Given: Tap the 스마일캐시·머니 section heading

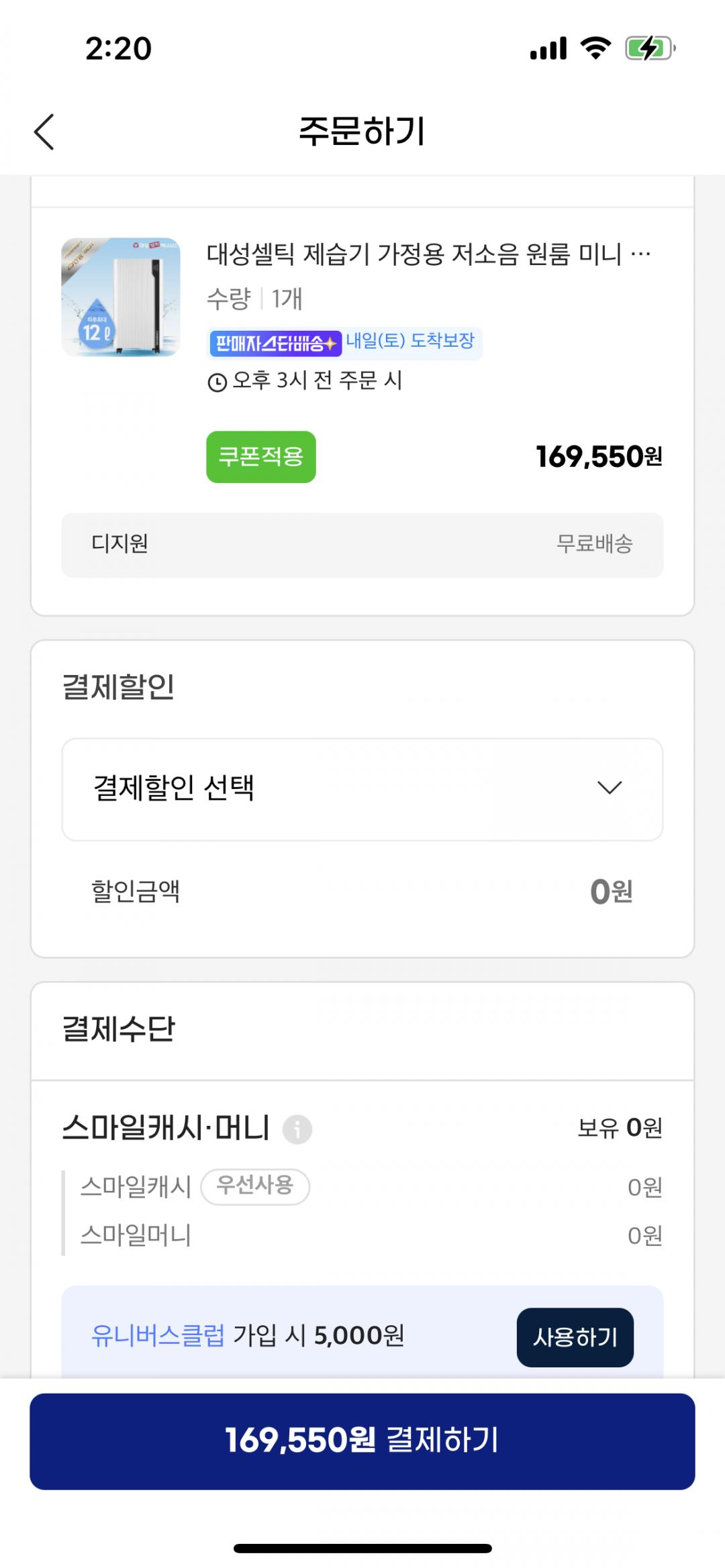Looking at the screenshot, I should click(166, 1128).
